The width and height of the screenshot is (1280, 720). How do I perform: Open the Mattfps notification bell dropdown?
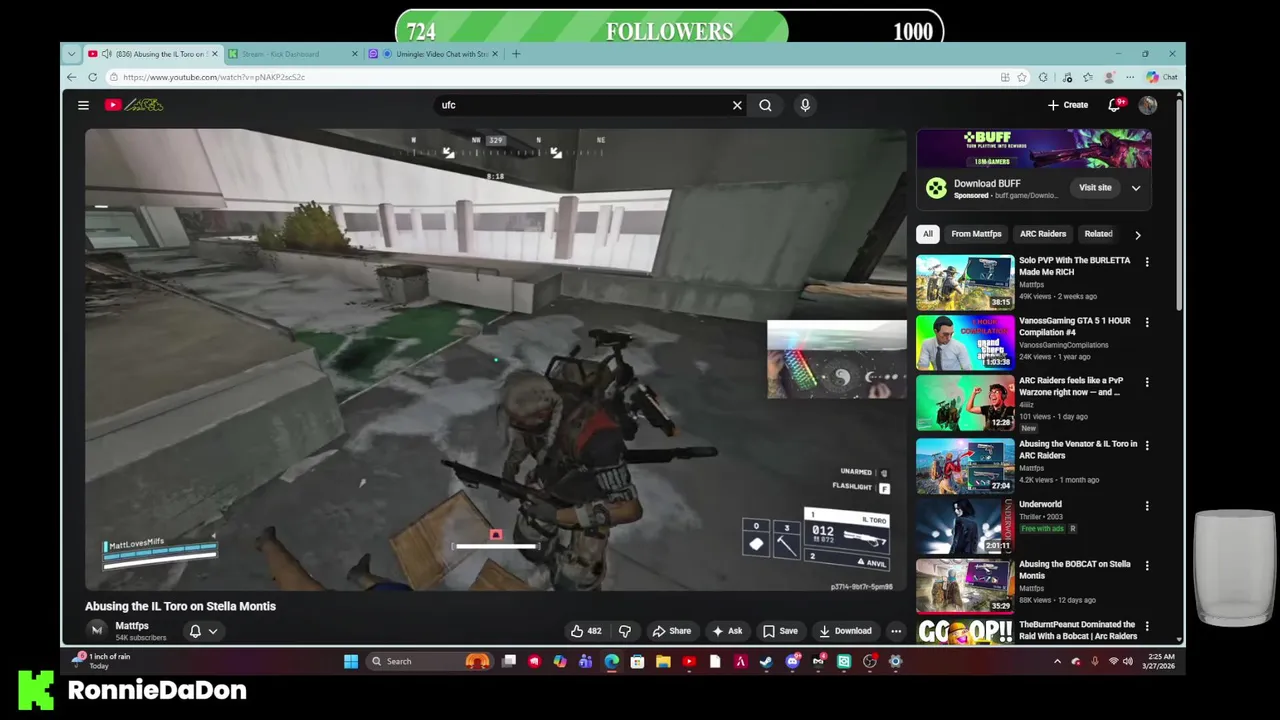(x=203, y=631)
